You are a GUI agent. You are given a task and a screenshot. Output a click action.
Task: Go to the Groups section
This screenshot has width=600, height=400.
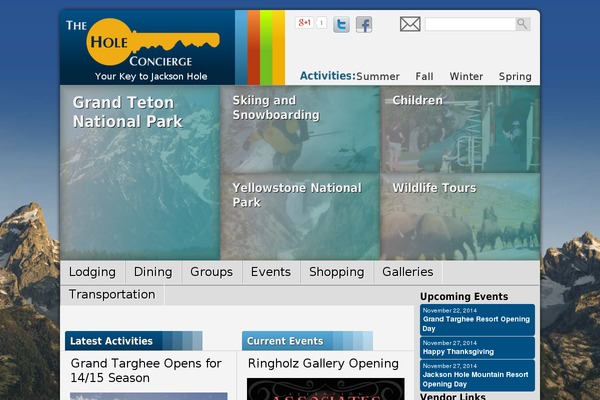click(212, 272)
